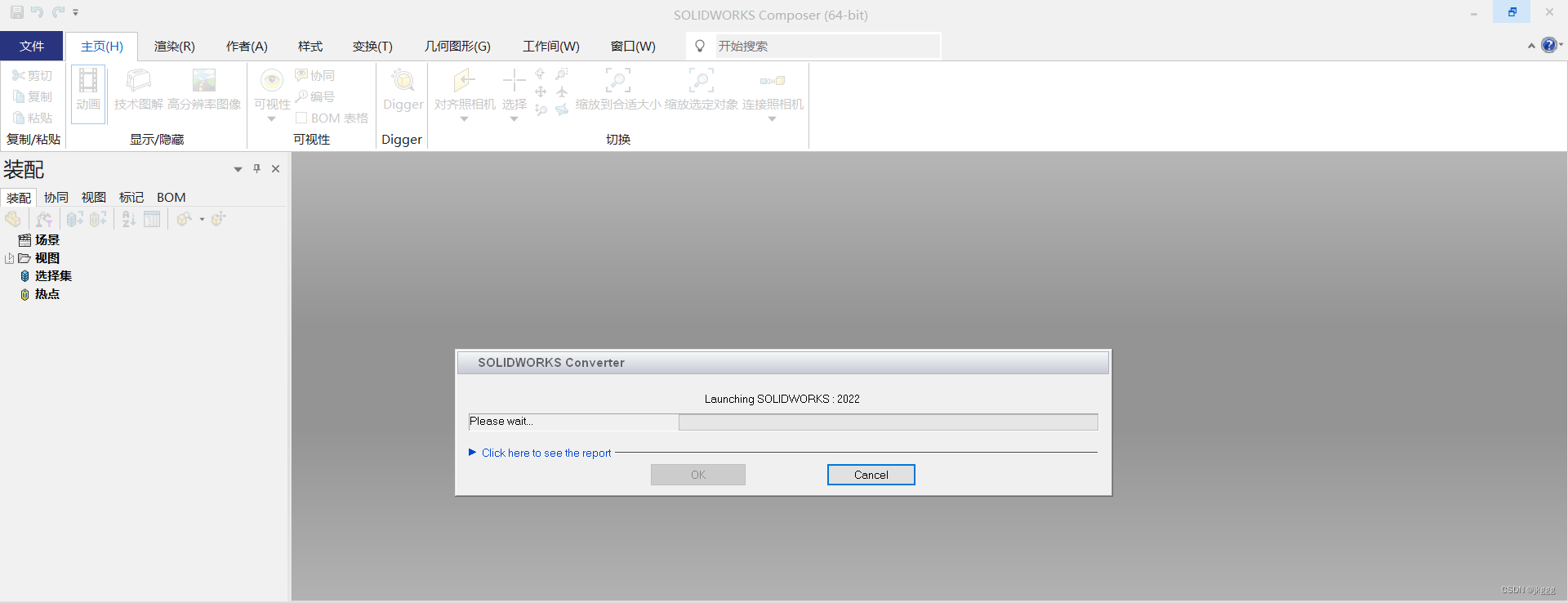Click the 剪切 scissors button
Screen dimensions: 1568x603
tap(33, 75)
